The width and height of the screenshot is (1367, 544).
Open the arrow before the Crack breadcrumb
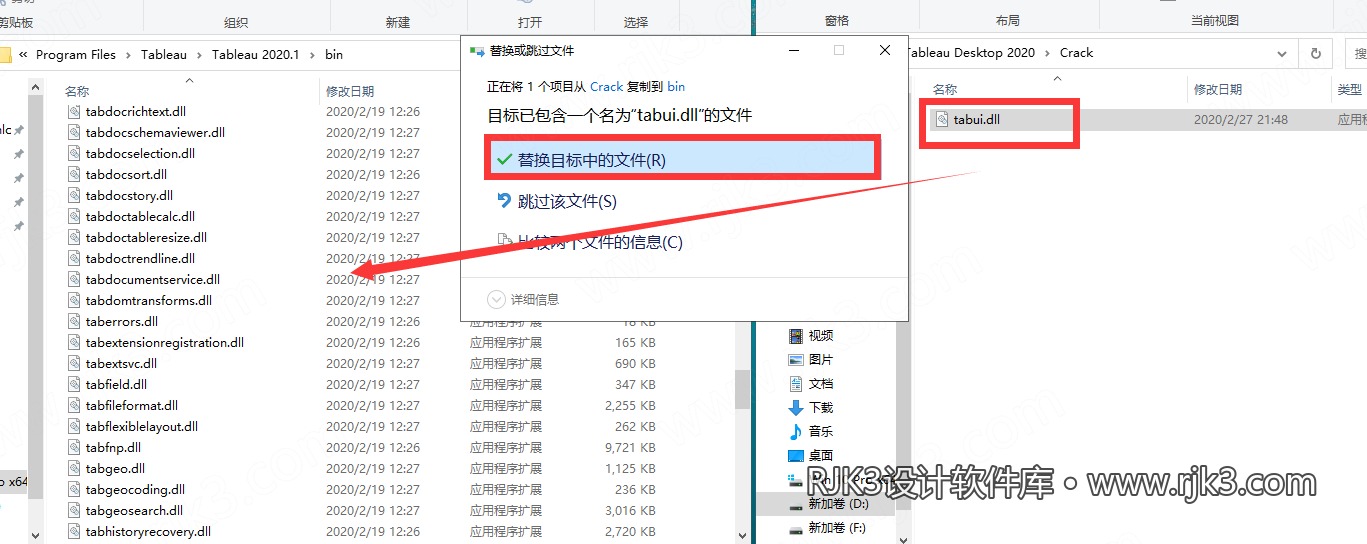coord(1048,53)
